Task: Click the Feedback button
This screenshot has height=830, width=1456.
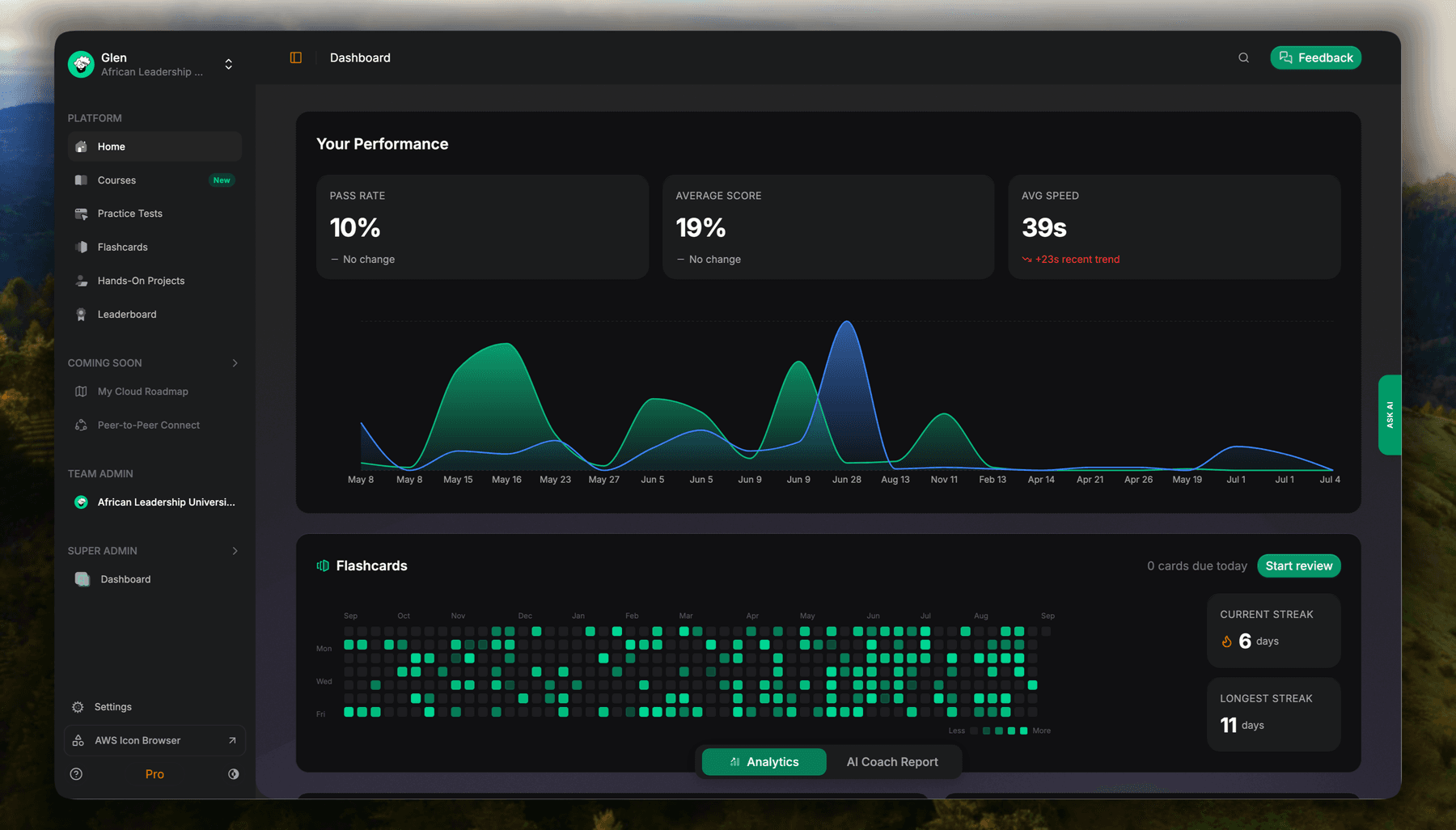Action: coord(1316,57)
